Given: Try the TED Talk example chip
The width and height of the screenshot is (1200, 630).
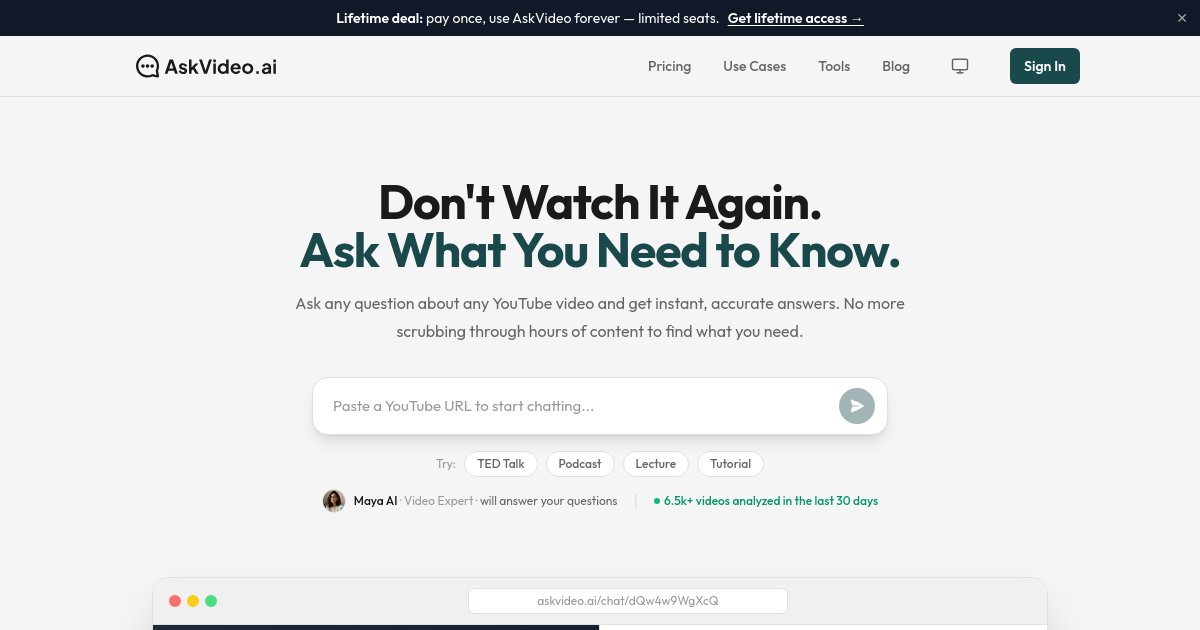Looking at the screenshot, I should coord(501,464).
